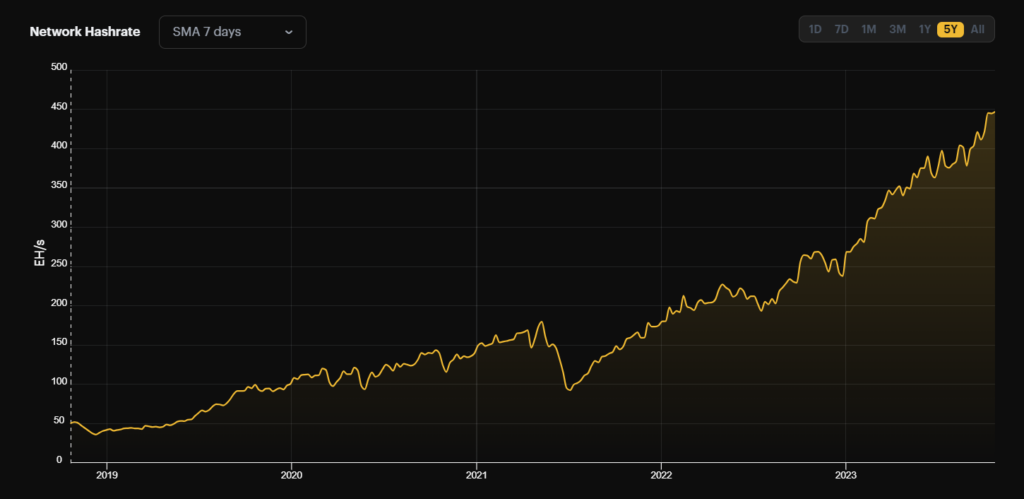Select the 1Y range button
Image resolution: width=1024 pixels, height=499 pixels.
click(x=924, y=30)
